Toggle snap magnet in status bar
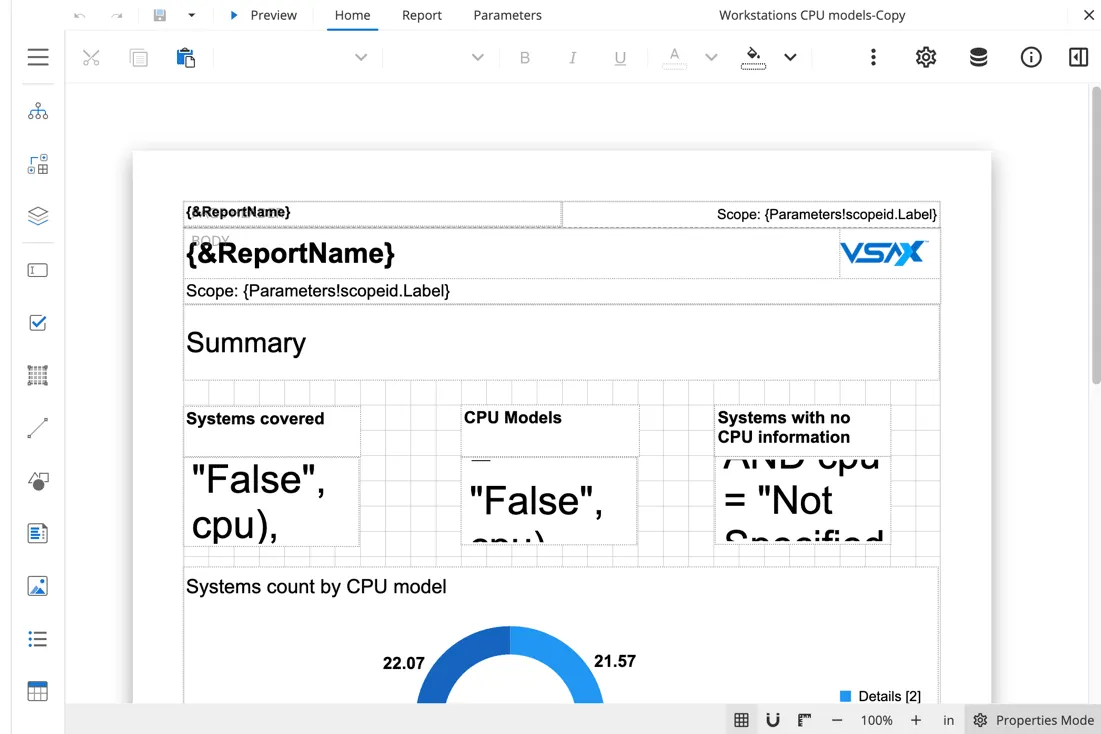Image resolution: width=1101 pixels, height=734 pixels. click(x=773, y=720)
